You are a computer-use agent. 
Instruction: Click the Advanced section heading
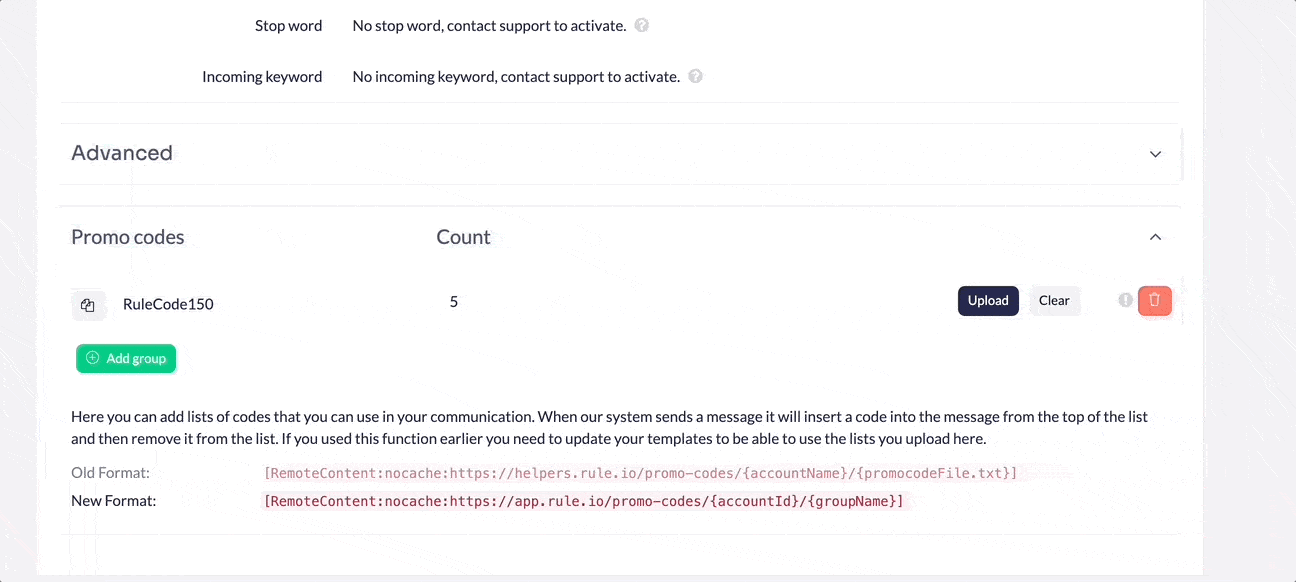[x=122, y=153]
